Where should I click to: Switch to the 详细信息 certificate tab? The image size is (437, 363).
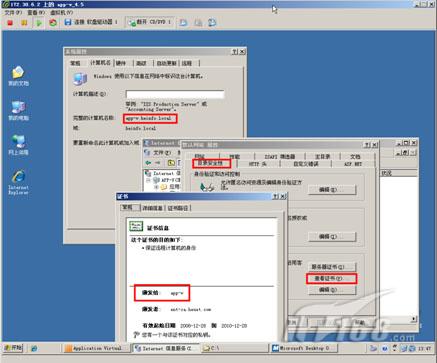[x=153, y=208]
